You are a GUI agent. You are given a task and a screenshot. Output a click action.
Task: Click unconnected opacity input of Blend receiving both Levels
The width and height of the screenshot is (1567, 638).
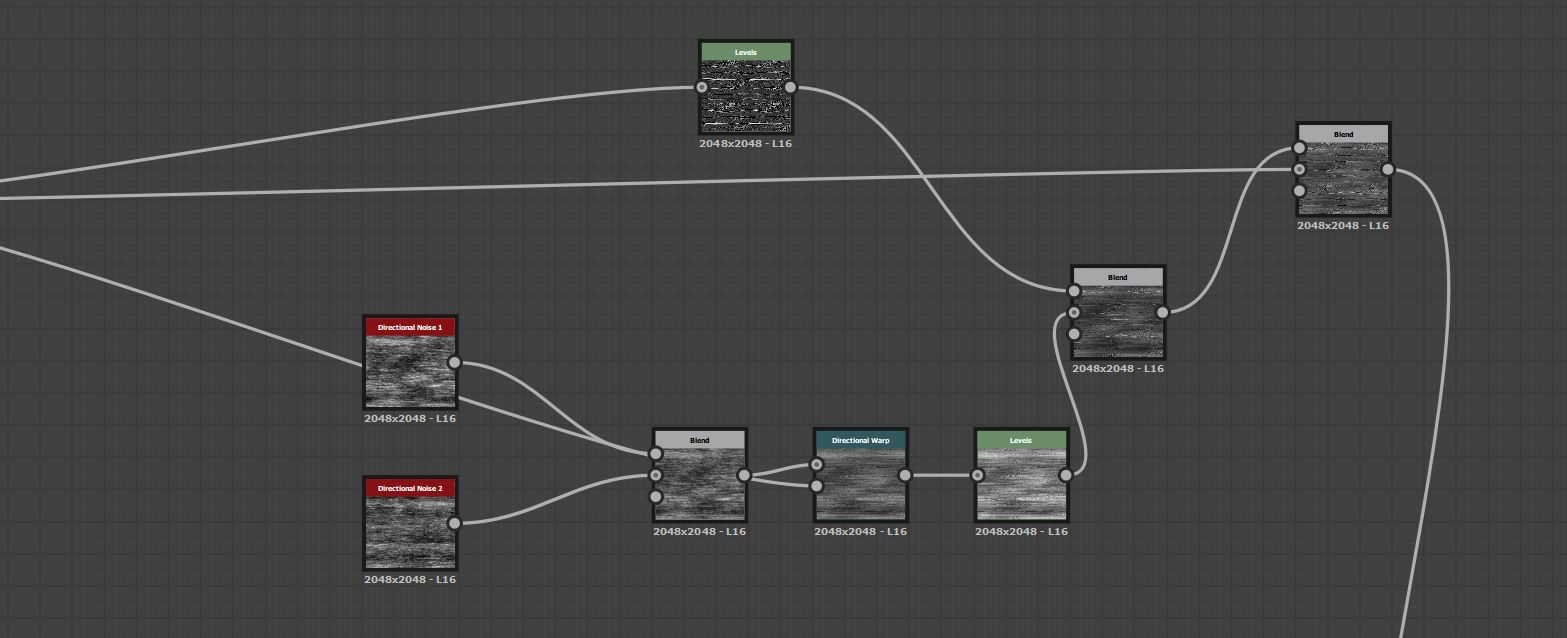coord(1074,334)
